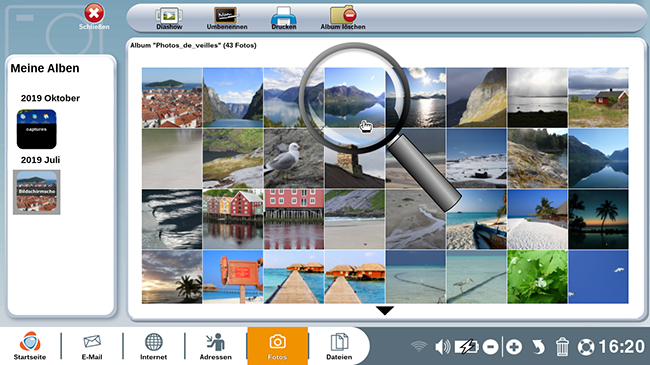Click the plus zoom-in button
The height and width of the screenshot is (365, 650).
514,347
